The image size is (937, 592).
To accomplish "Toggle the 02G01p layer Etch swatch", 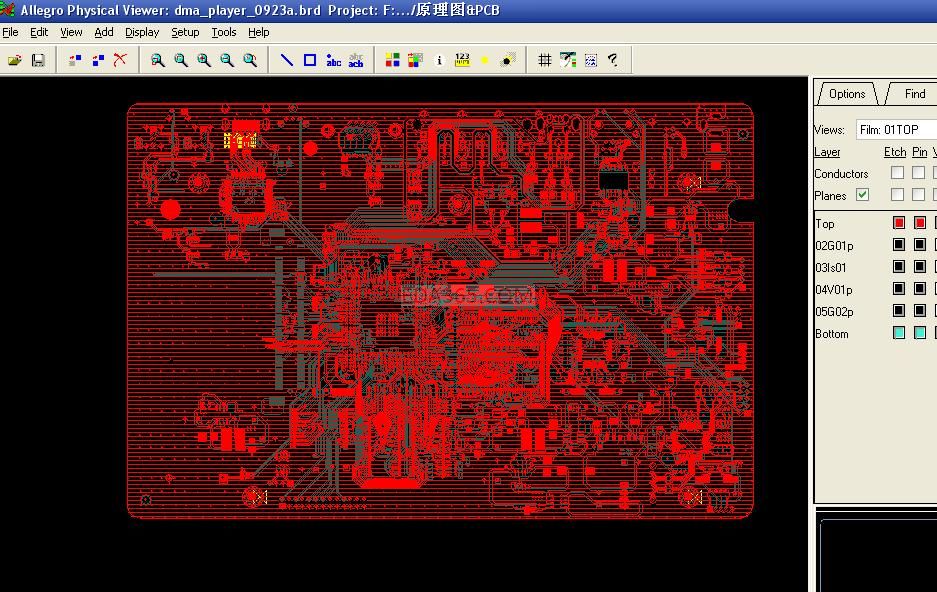I will coord(898,245).
